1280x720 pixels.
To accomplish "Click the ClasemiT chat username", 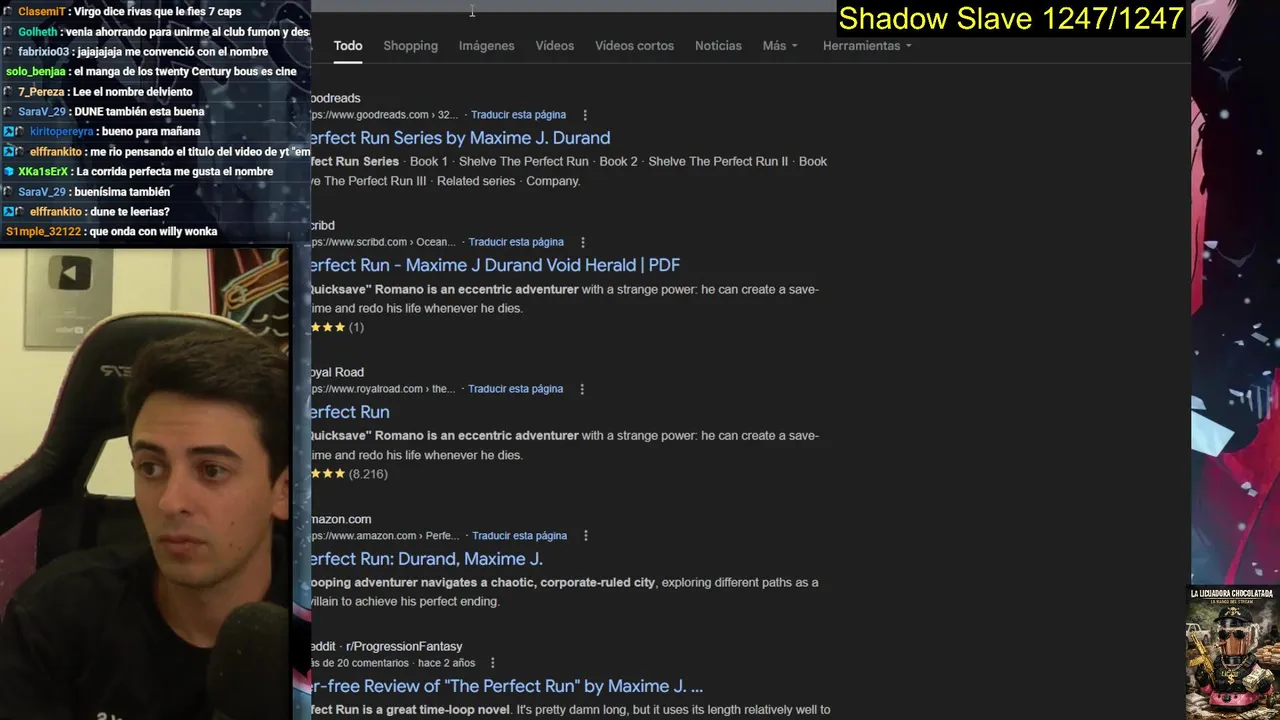I will pyautogui.click(x=41, y=12).
